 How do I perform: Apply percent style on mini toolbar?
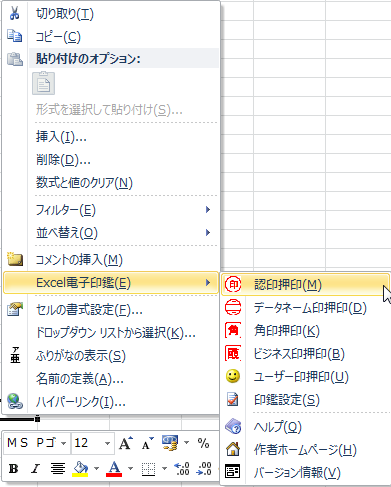click(x=203, y=443)
